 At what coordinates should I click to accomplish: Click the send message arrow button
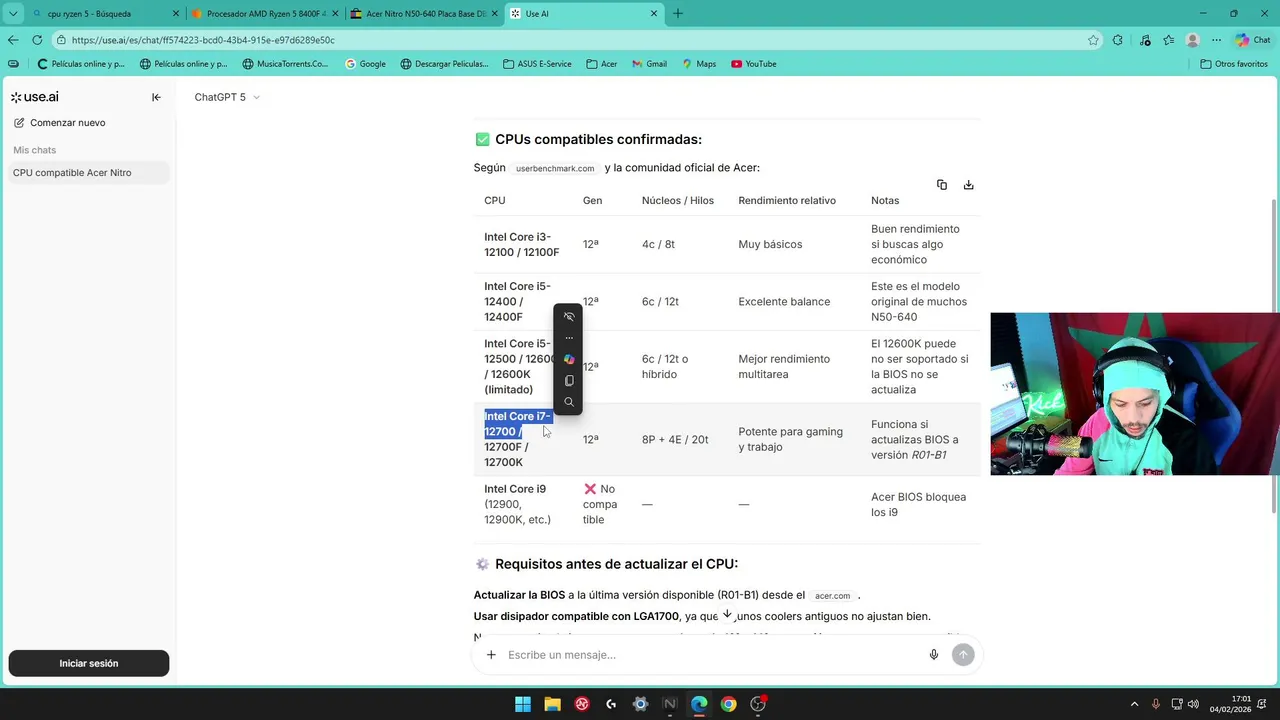pos(963,655)
